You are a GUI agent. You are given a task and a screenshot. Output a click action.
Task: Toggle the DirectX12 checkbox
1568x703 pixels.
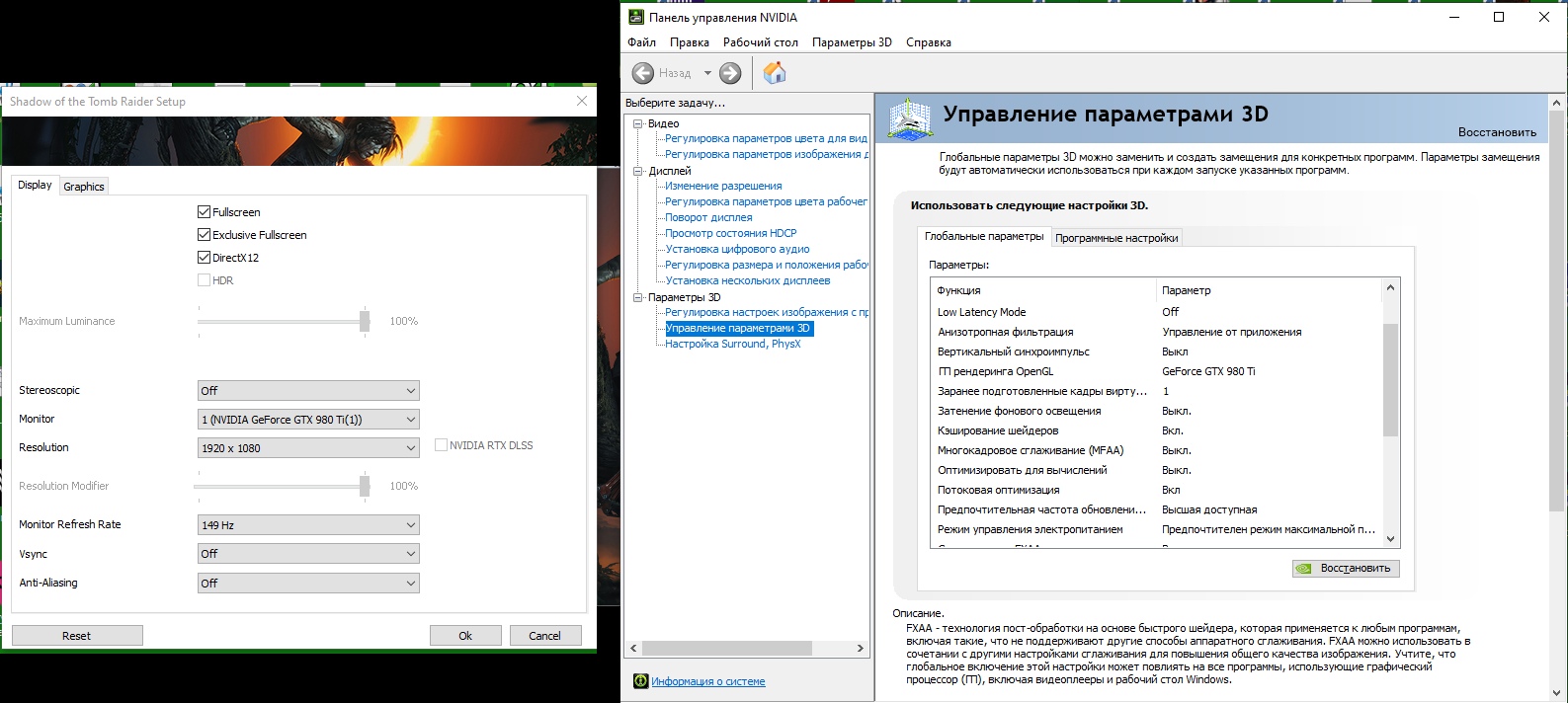pyautogui.click(x=204, y=258)
